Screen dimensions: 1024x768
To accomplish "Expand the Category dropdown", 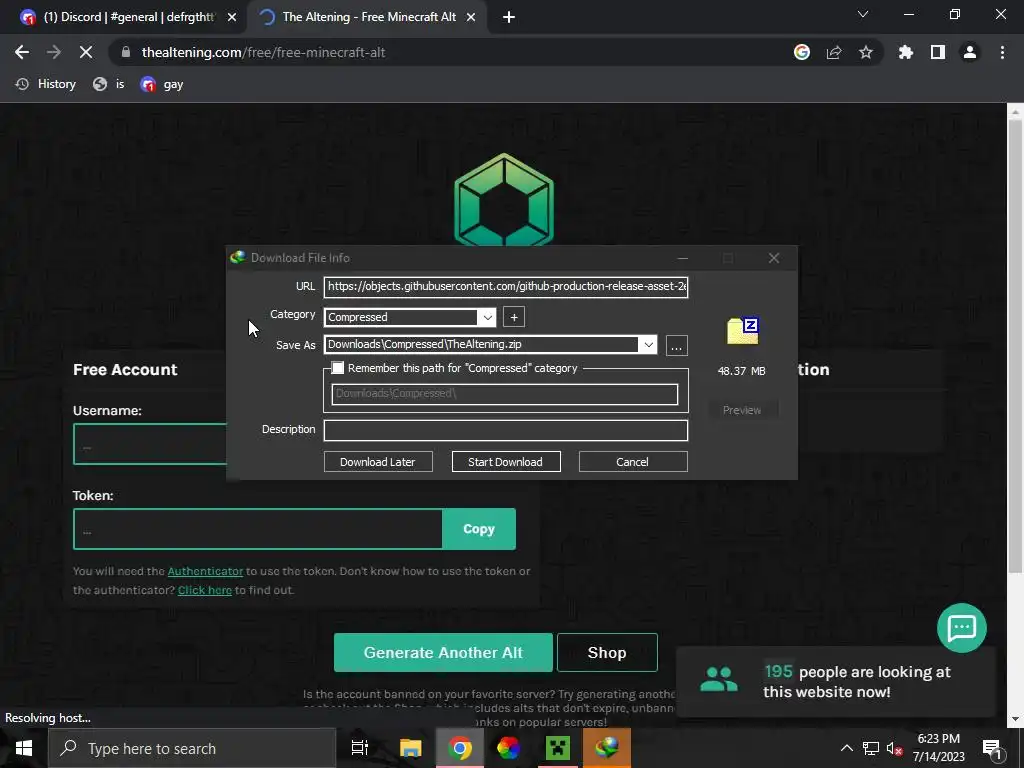I will [x=487, y=317].
